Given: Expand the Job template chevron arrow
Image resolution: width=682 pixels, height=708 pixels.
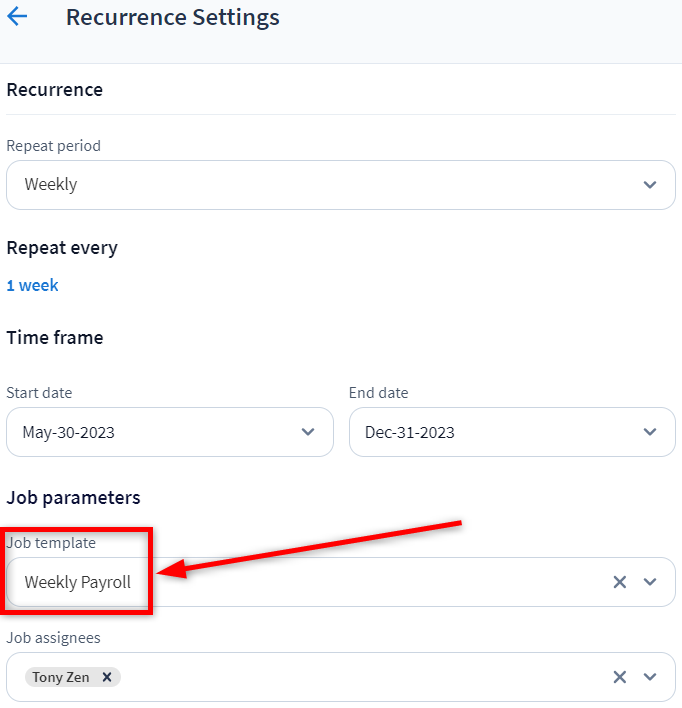Looking at the screenshot, I should click(651, 582).
